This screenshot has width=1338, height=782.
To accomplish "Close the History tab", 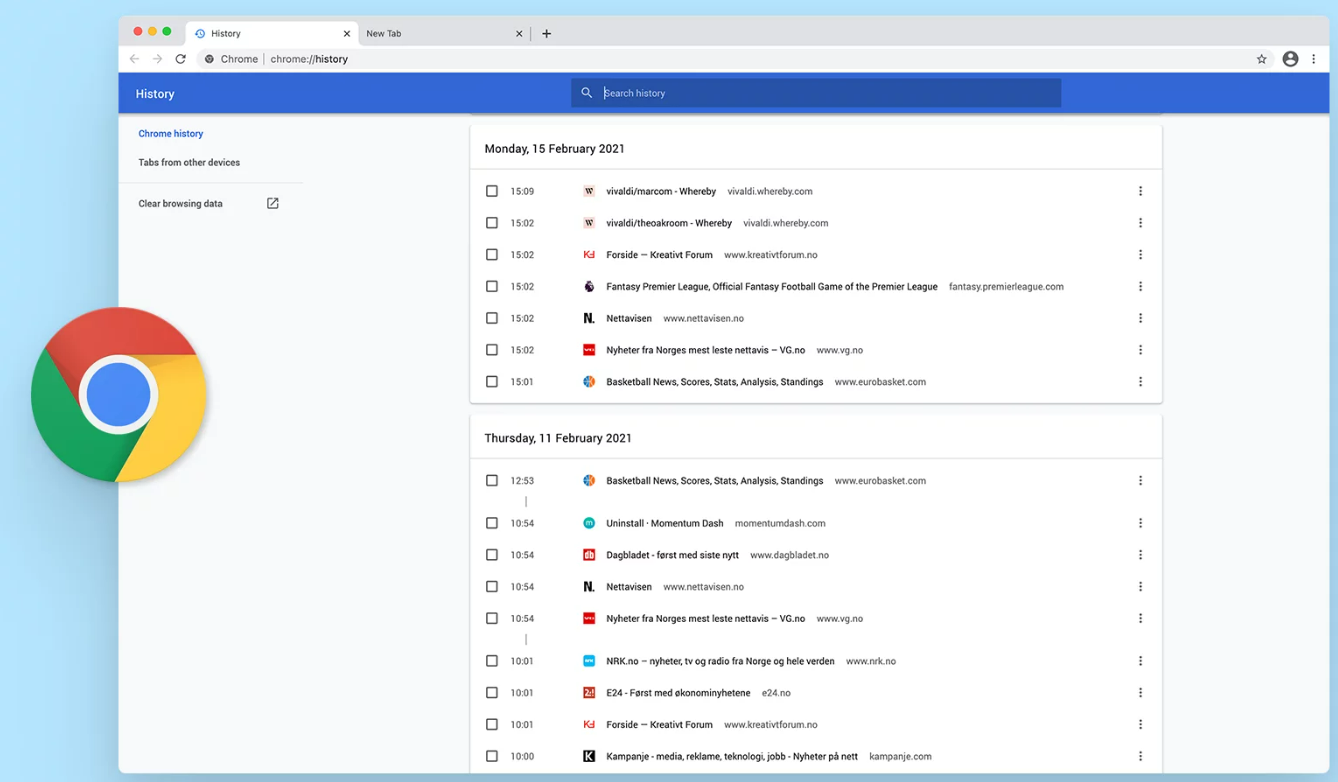I will [x=347, y=34].
